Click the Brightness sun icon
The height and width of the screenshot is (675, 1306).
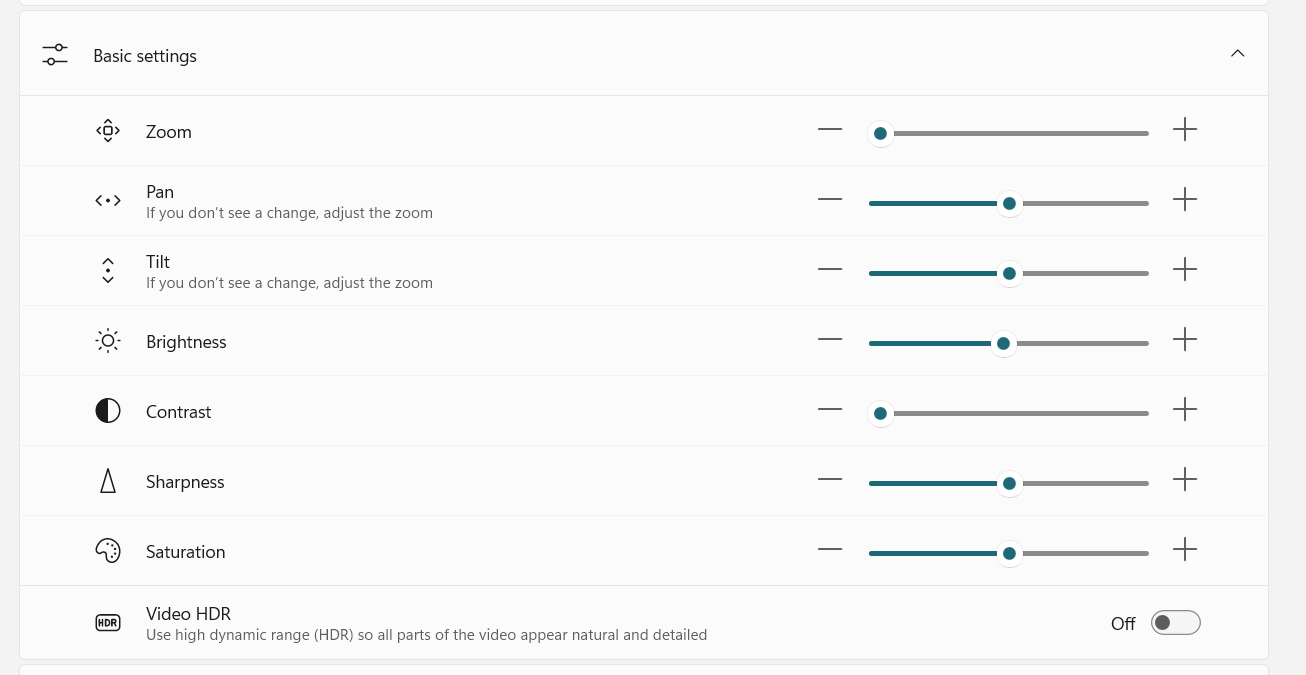click(x=108, y=341)
